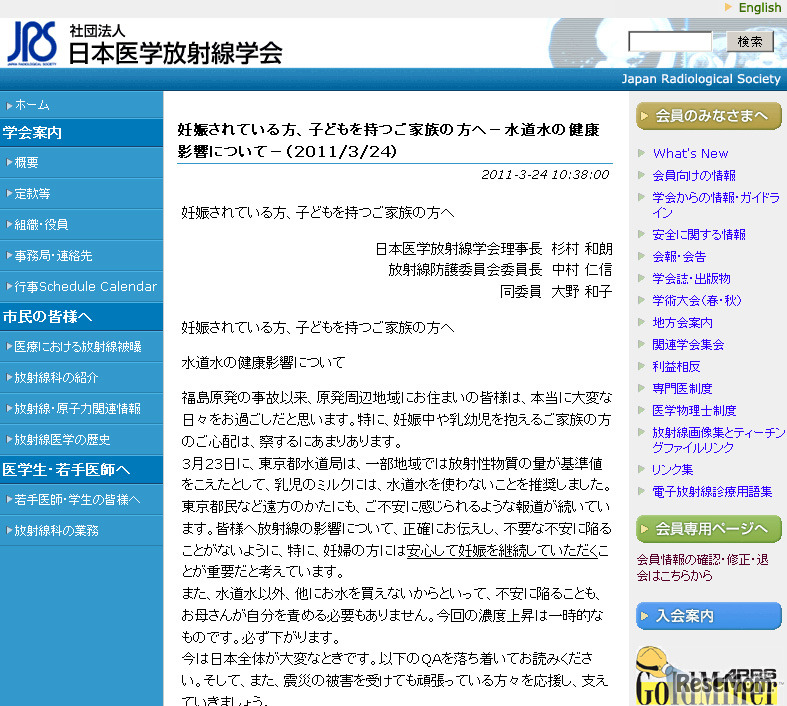Viewport: 787px width, 706px height.
Task: Click the arrow icon on 会員専用ページへ button
Action: 645,529
